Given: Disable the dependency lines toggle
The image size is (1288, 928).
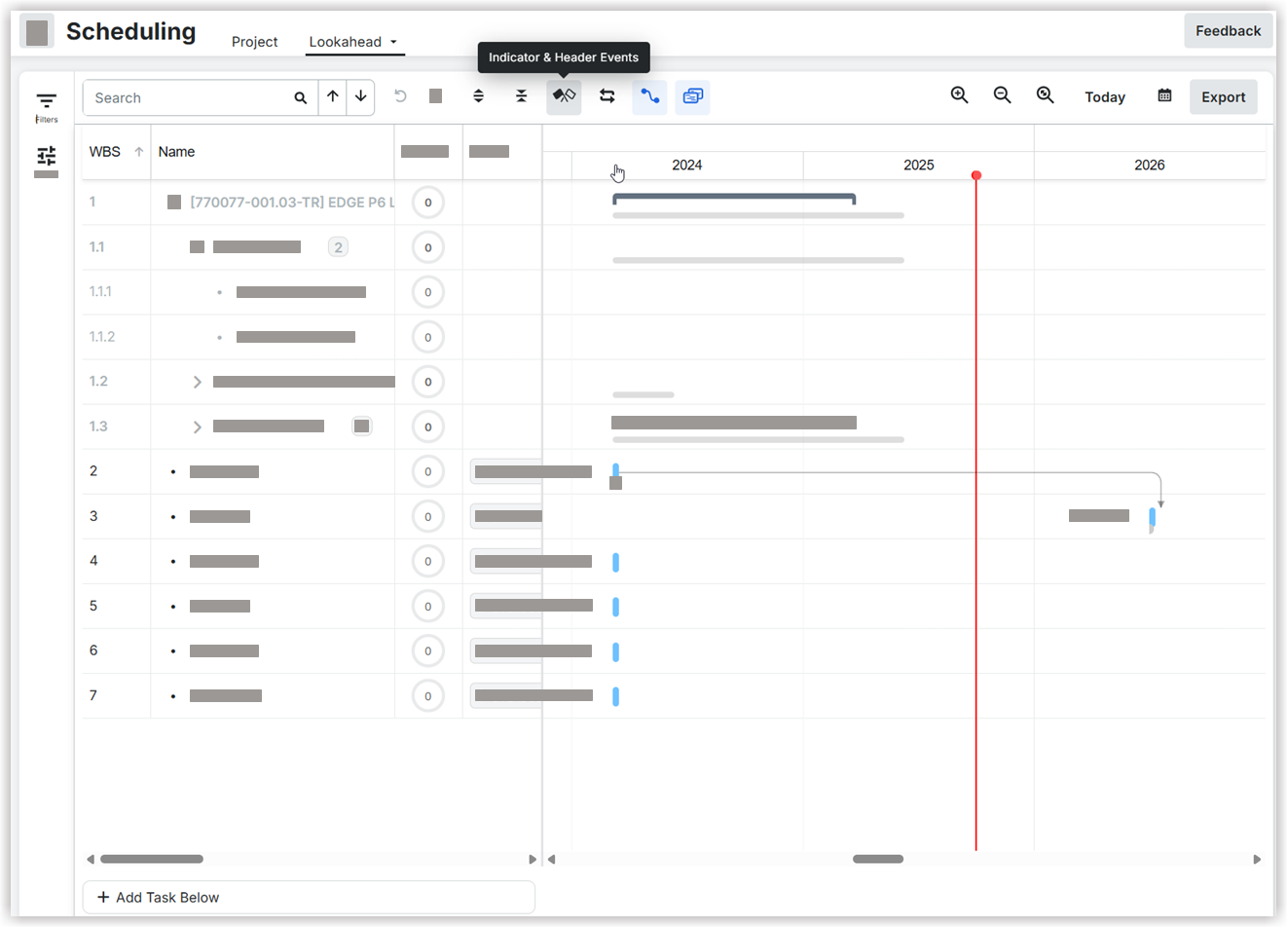Looking at the screenshot, I should (x=649, y=95).
